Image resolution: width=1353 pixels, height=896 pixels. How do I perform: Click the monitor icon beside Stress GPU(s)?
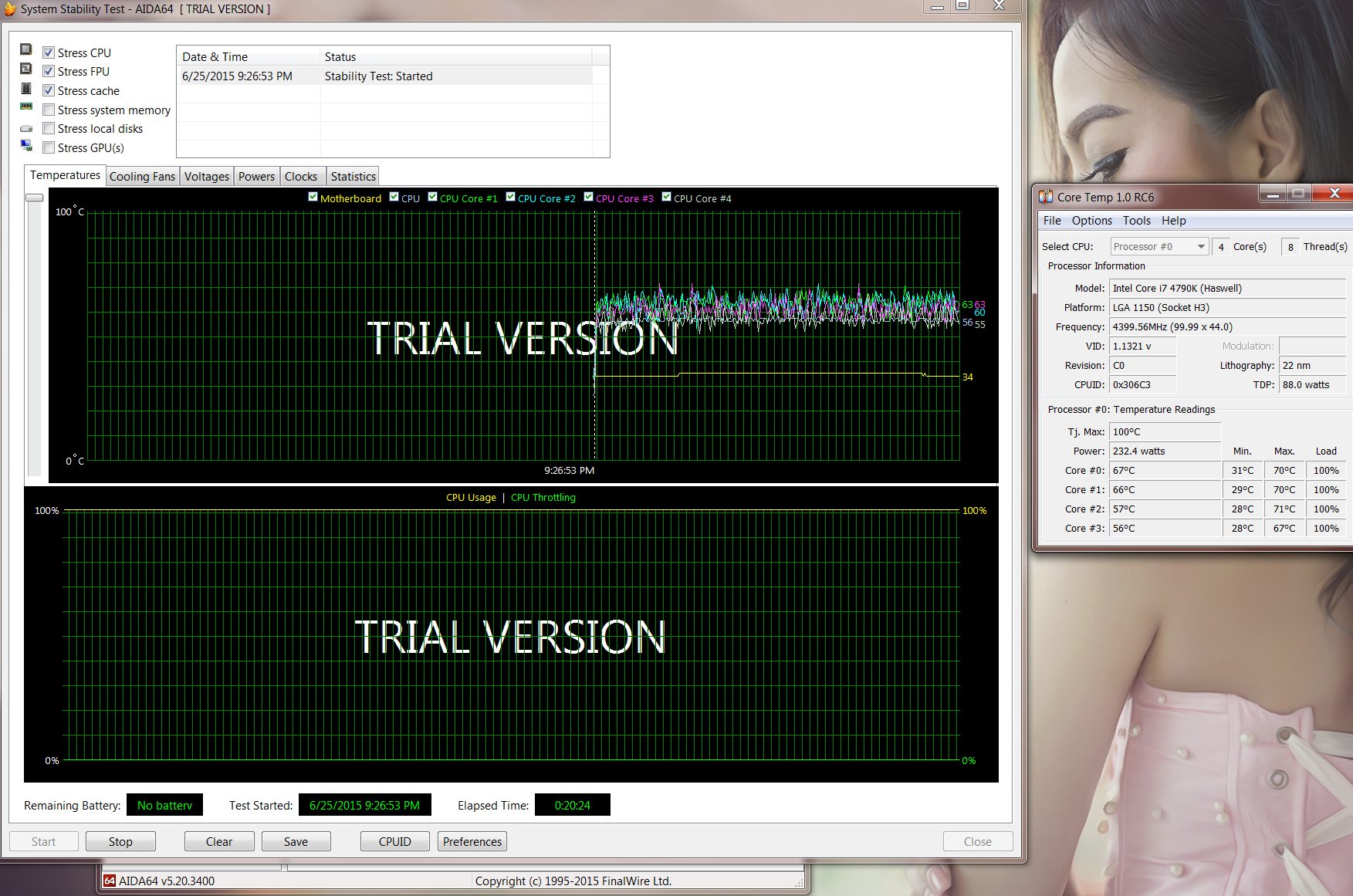(x=26, y=146)
